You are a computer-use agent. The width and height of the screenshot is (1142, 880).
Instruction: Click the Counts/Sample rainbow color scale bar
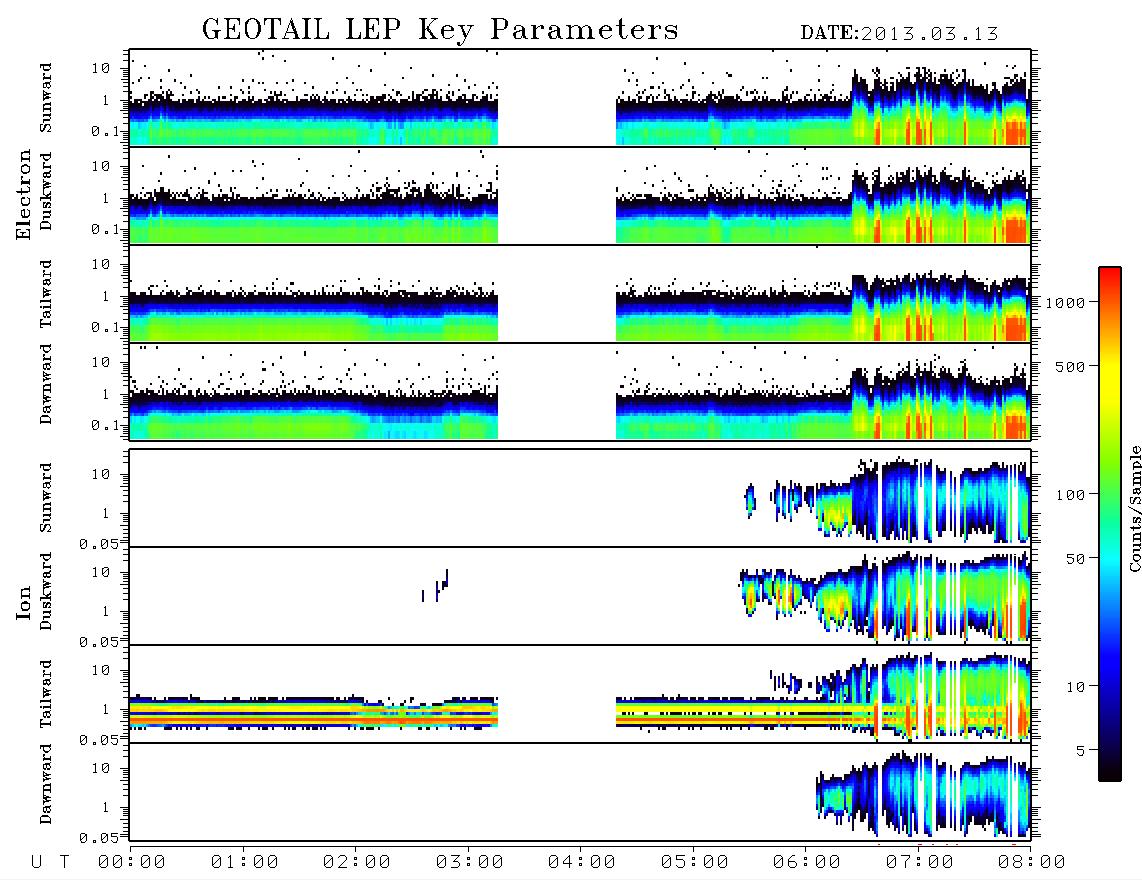click(1110, 525)
